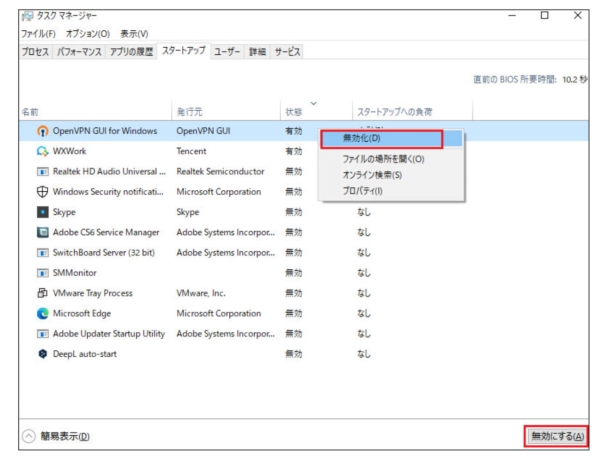Image resolution: width=602 pixels, height=467 pixels.
Task: Click the 無効にする(A) button
Action: 557,436
